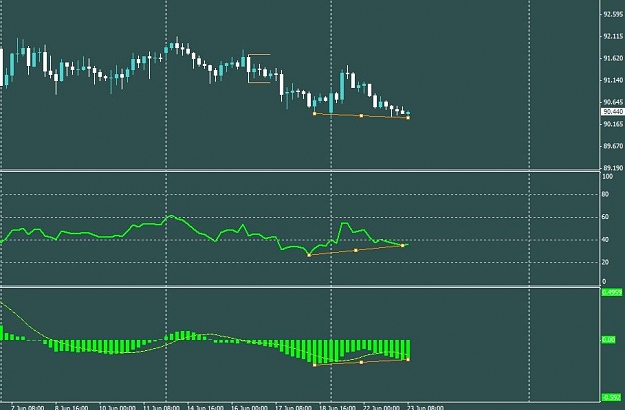Click the MACD upper scale value 0.4959
The image size is (625, 410).
point(612,292)
